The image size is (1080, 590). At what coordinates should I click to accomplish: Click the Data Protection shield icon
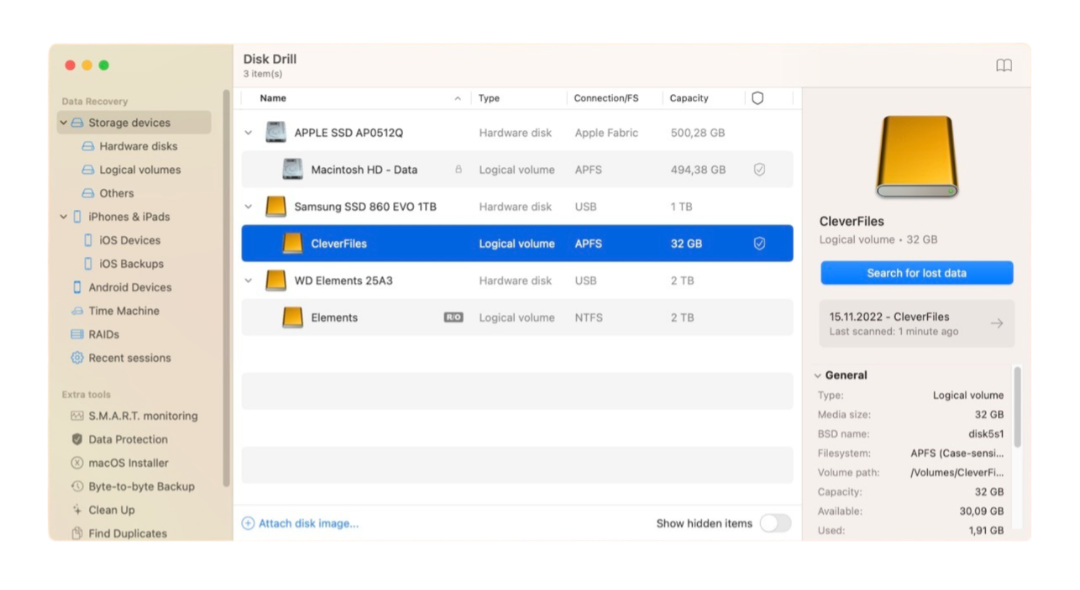pyautogui.click(x=77, y=439)
